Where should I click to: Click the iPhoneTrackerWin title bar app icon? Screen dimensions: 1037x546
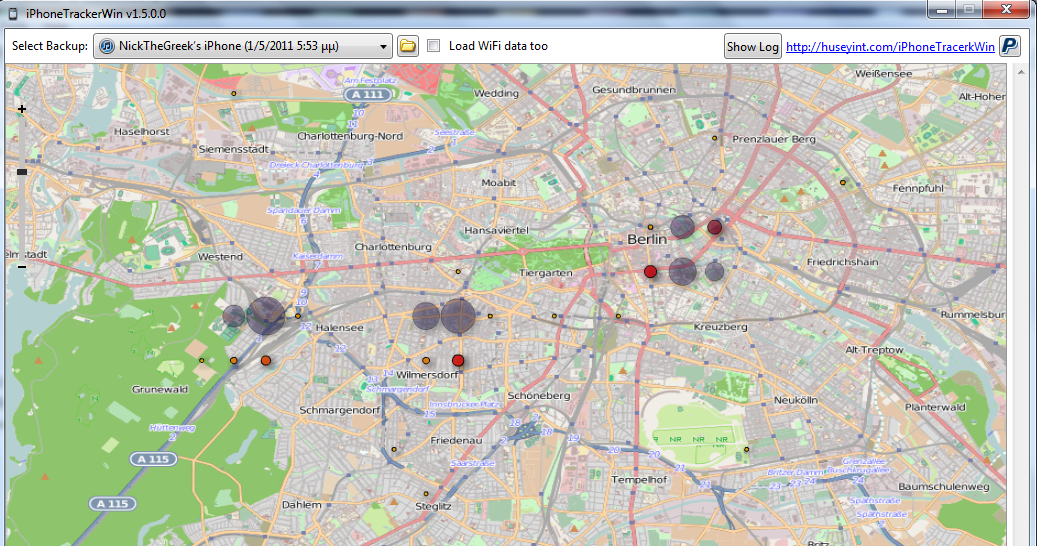[x=12, y=13]
